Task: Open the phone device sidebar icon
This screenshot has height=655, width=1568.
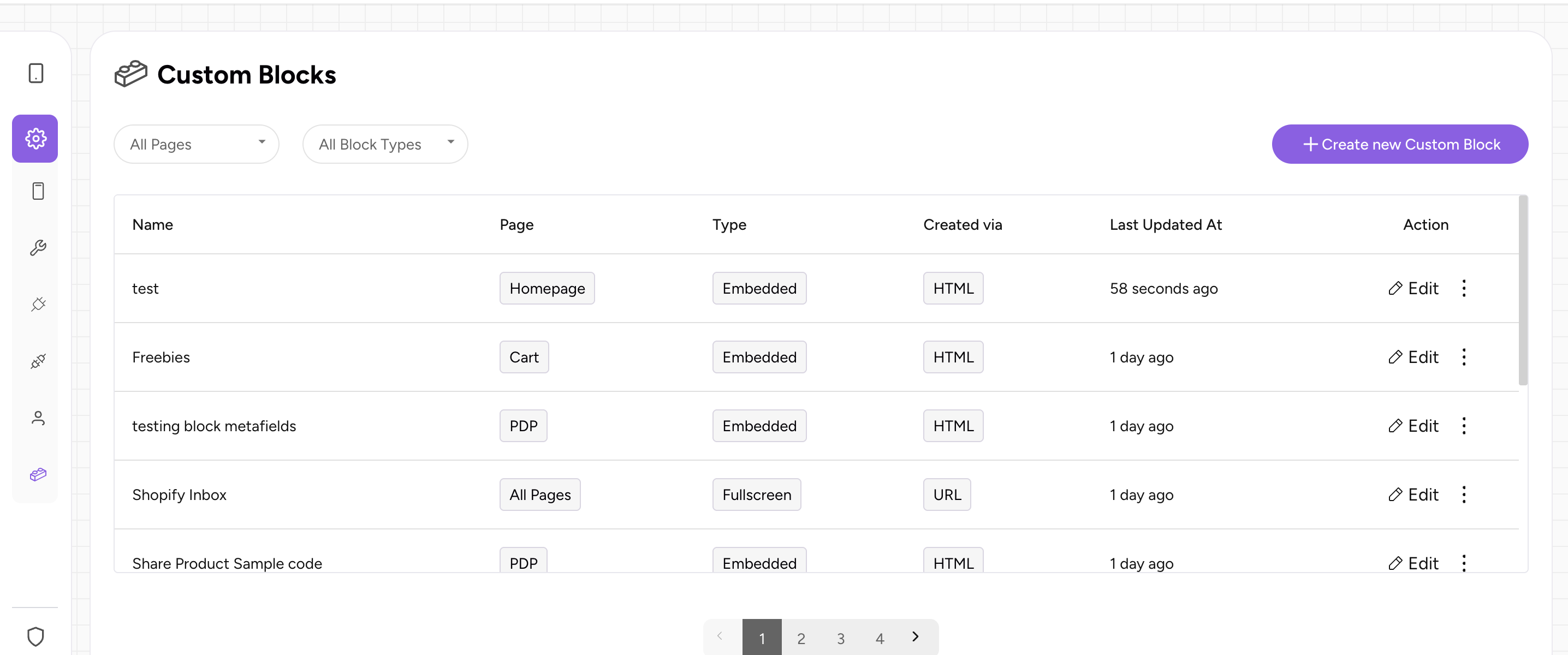Action: (x=38, y=191)
